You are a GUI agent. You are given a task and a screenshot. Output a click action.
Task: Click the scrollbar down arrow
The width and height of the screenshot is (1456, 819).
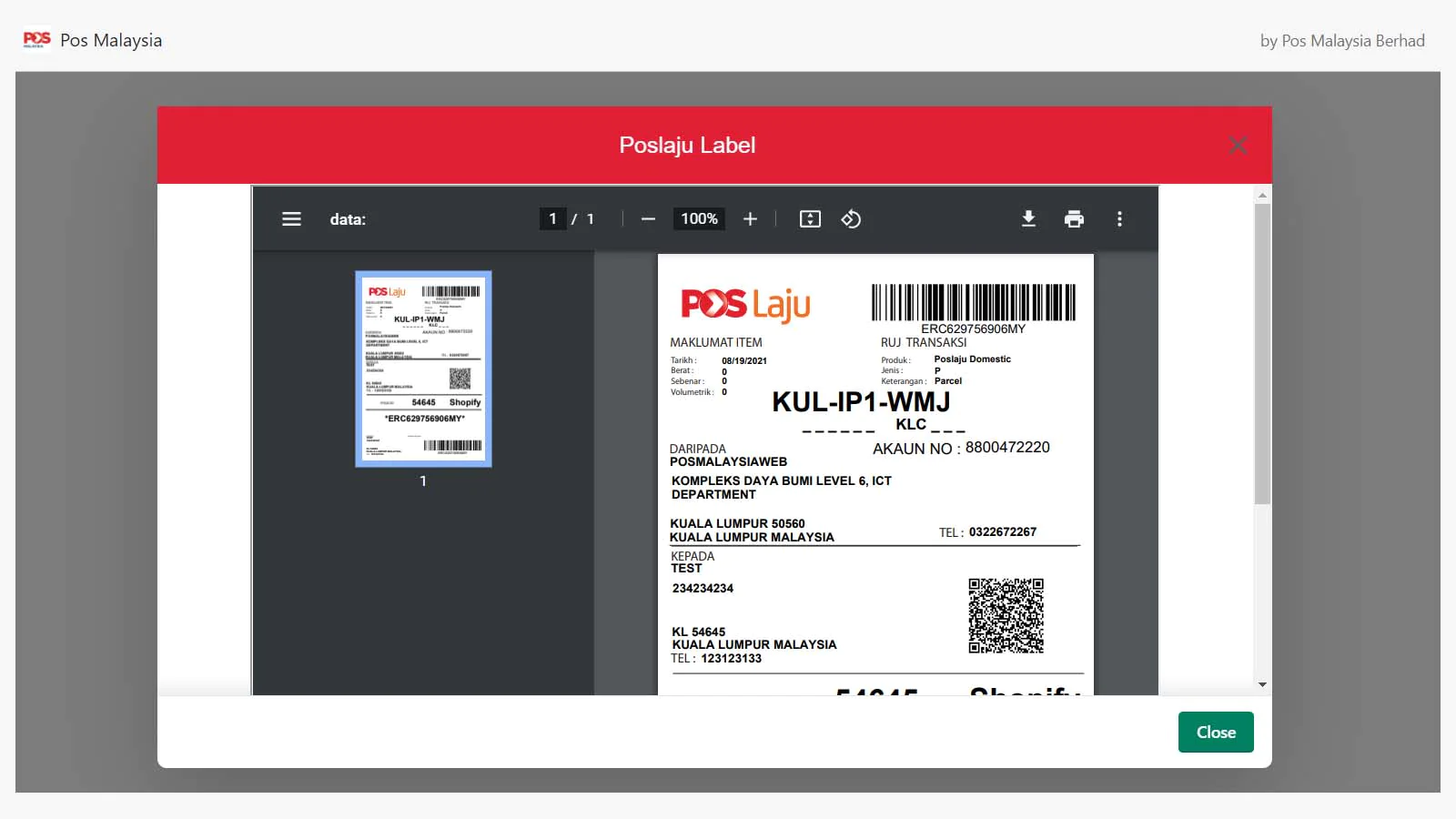coord(1262,684)
